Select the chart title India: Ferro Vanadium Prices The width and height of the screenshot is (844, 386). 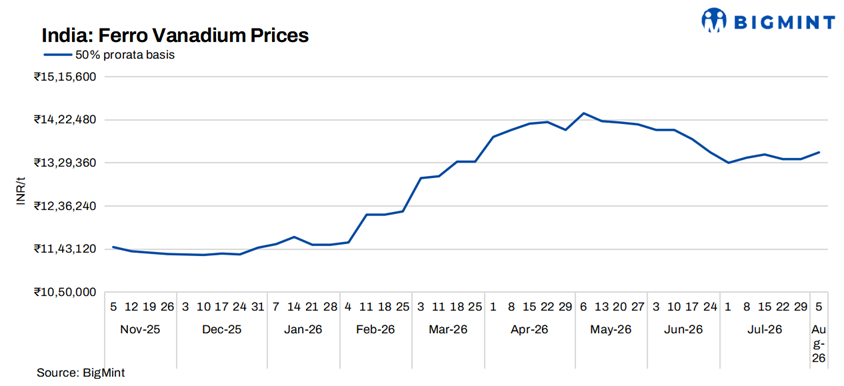pyautogui.click(x=175, y=36)
